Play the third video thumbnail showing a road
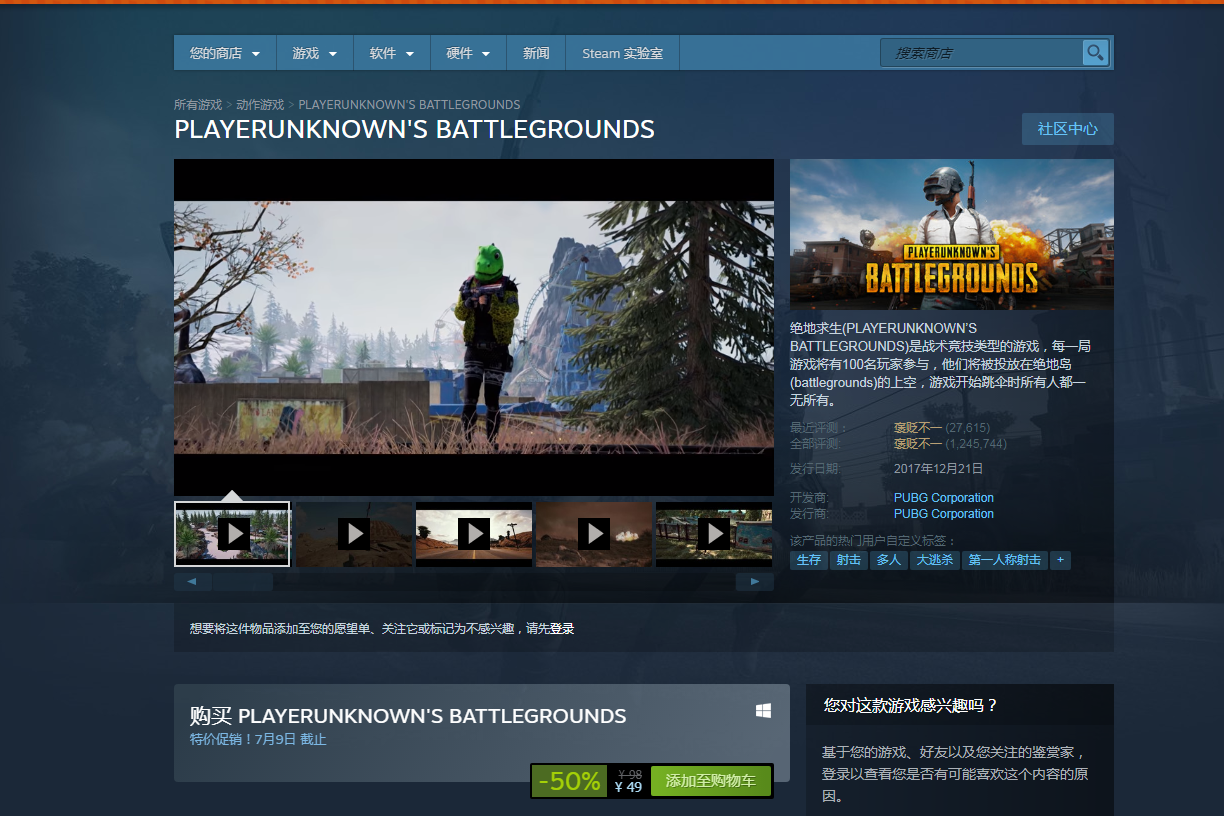1224x816 pixels. [x=473, y=534]
